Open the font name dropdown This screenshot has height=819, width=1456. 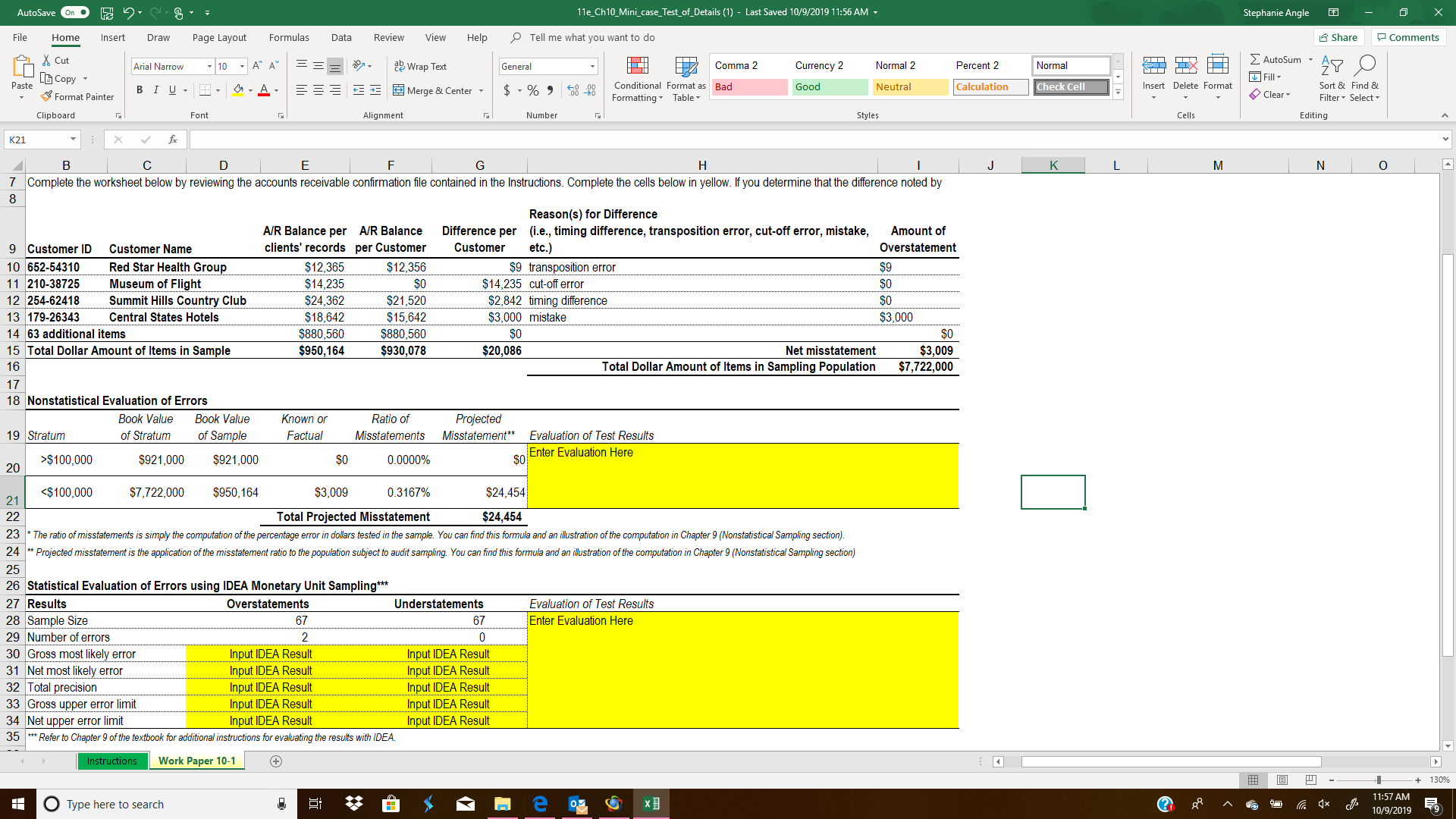[x=210, y=67]
